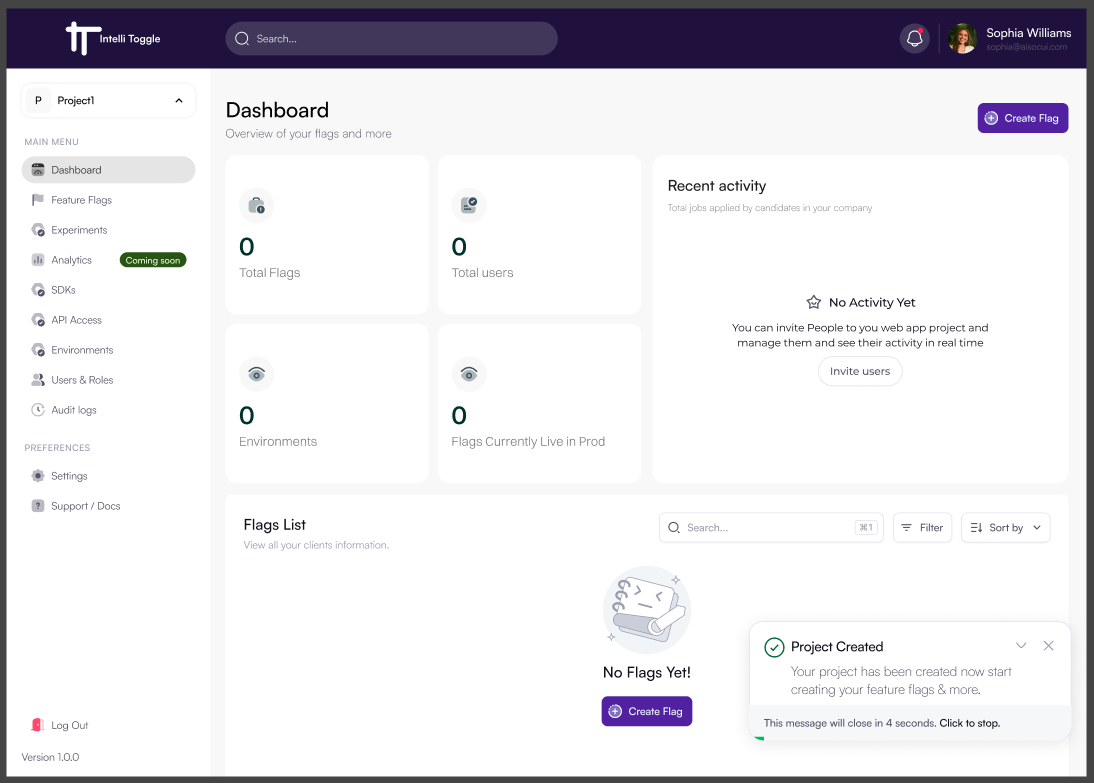This screenshot has height=783, width=1094.
Task: Select Users & Roles menu item
Action: pyautogui.click(x=82, y=380)
